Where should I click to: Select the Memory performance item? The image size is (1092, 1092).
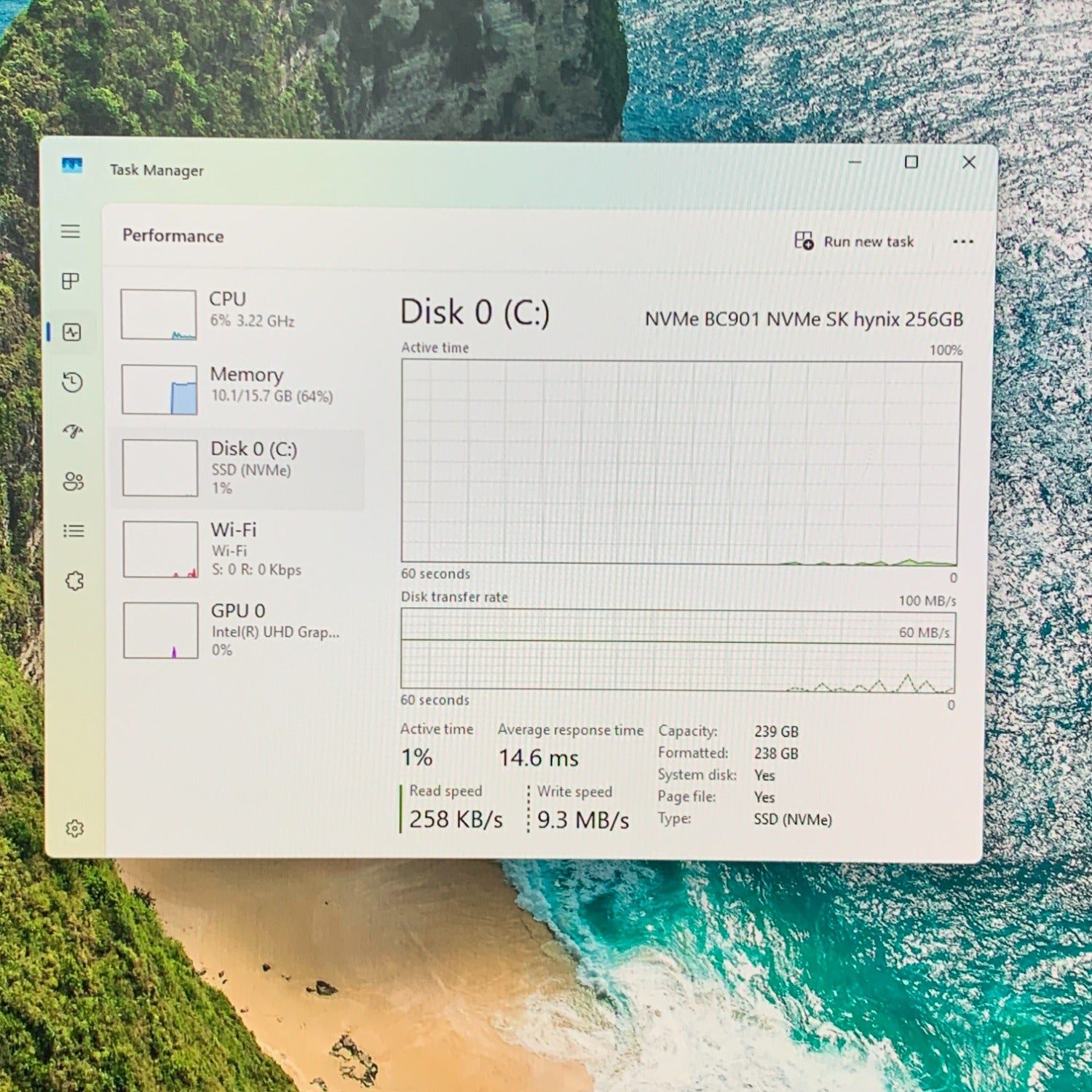click(240, 387)
